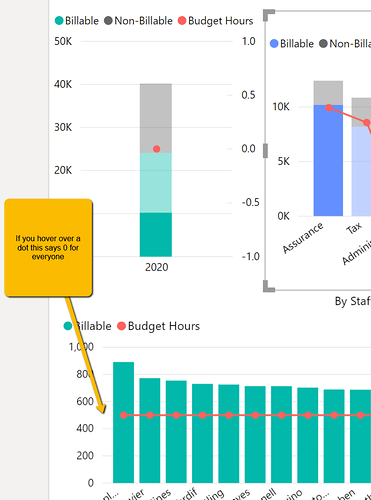
Task: Click the first red dot on the budget line
Action: pyautogui.click(x=124, y=415)
